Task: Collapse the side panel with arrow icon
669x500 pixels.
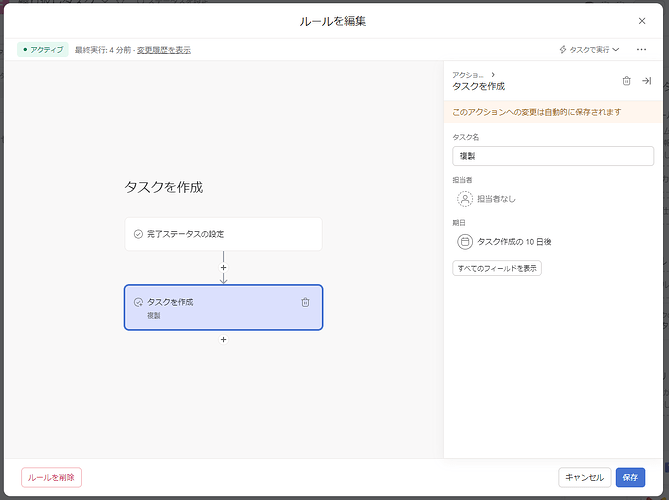Action: 646,81
